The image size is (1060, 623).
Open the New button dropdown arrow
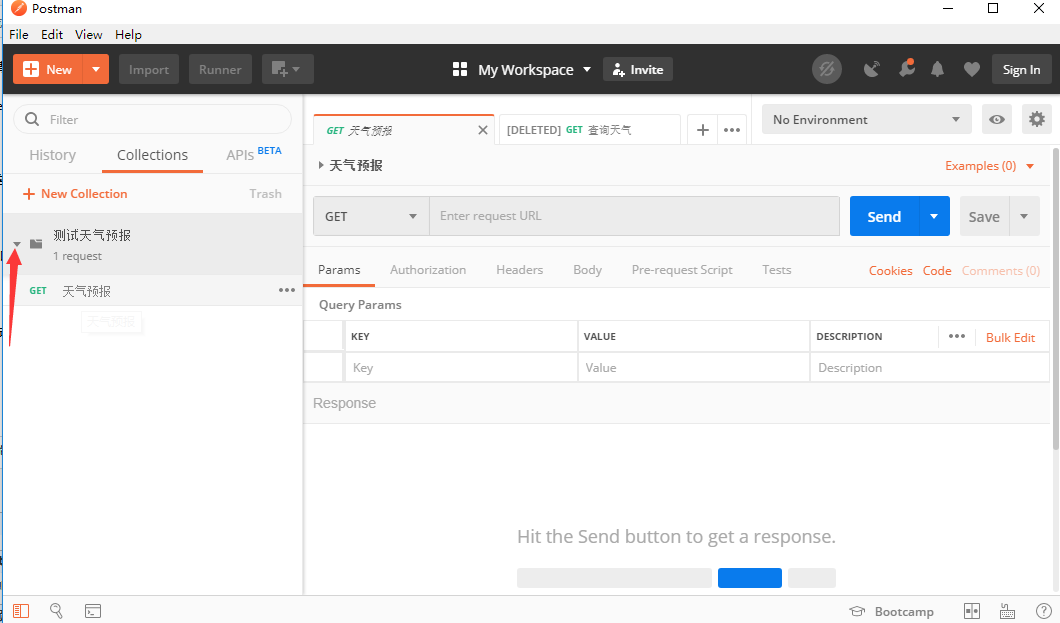pos(96,70)
